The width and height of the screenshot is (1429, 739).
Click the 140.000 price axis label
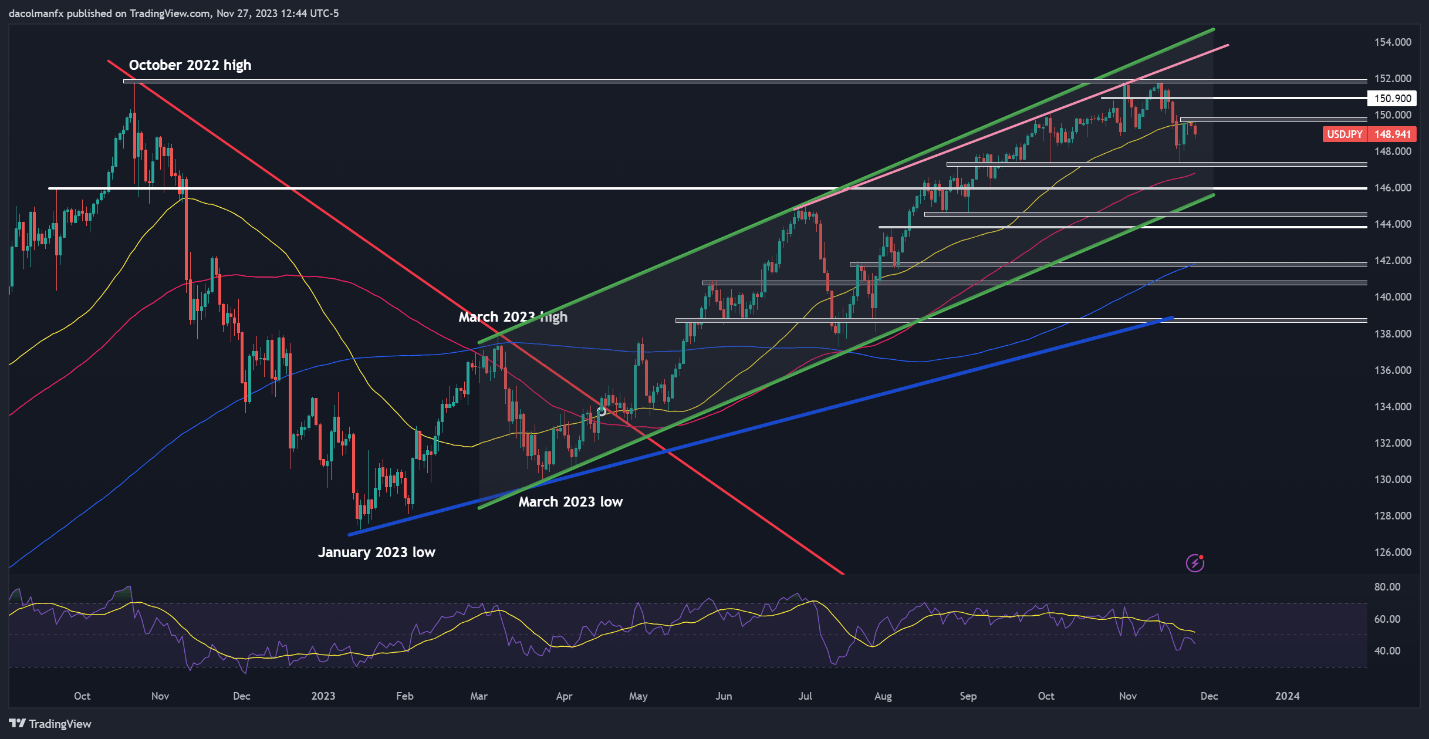(x=1391, y=298)
